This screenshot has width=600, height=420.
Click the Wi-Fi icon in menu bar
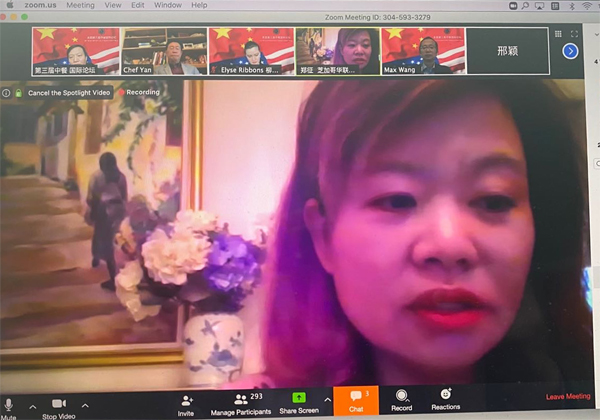pyautogui.click(x=587, y=6)
